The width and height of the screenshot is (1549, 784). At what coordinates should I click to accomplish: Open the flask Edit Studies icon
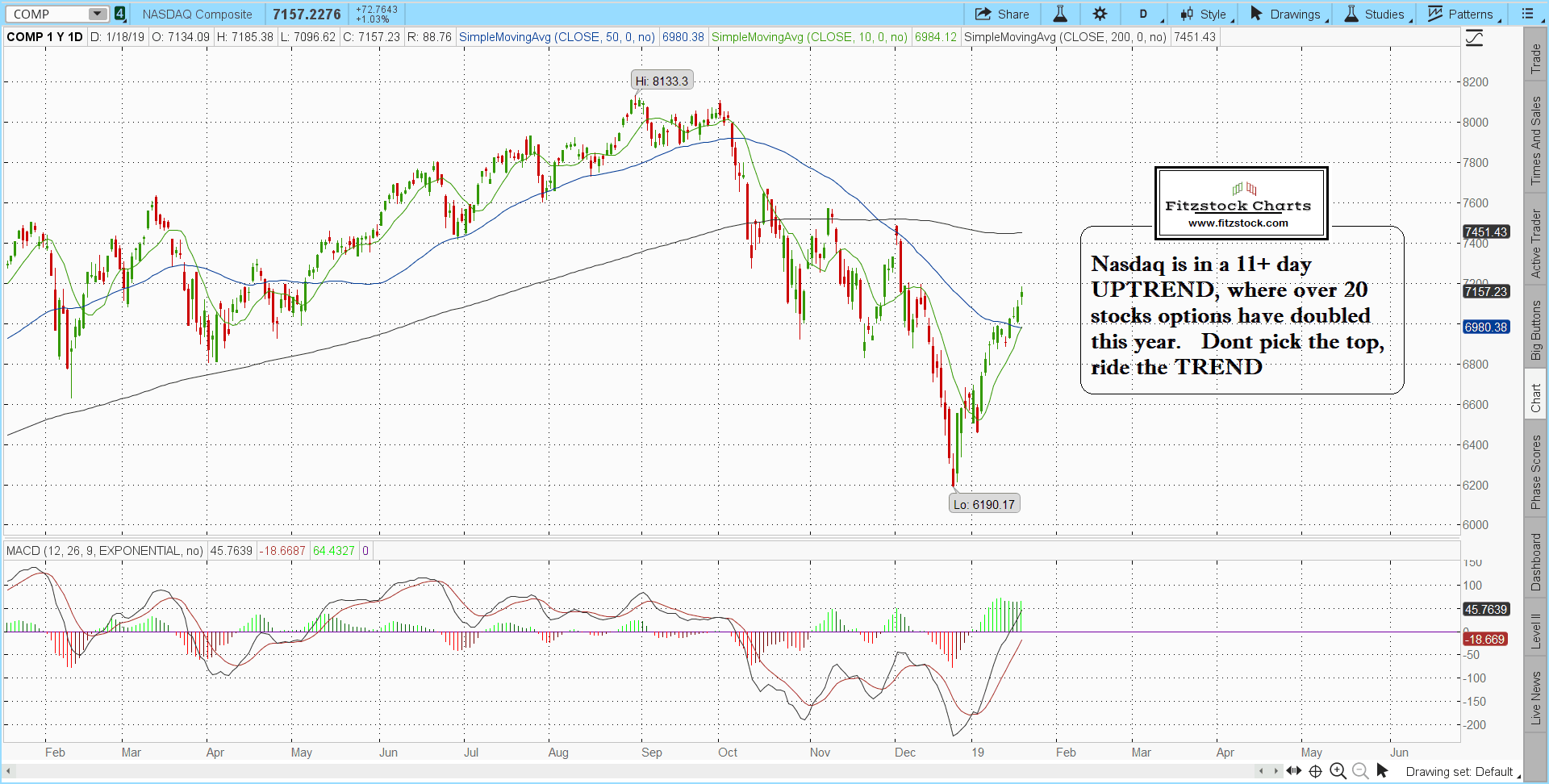pyautogui.click(x=1060, y=14)
